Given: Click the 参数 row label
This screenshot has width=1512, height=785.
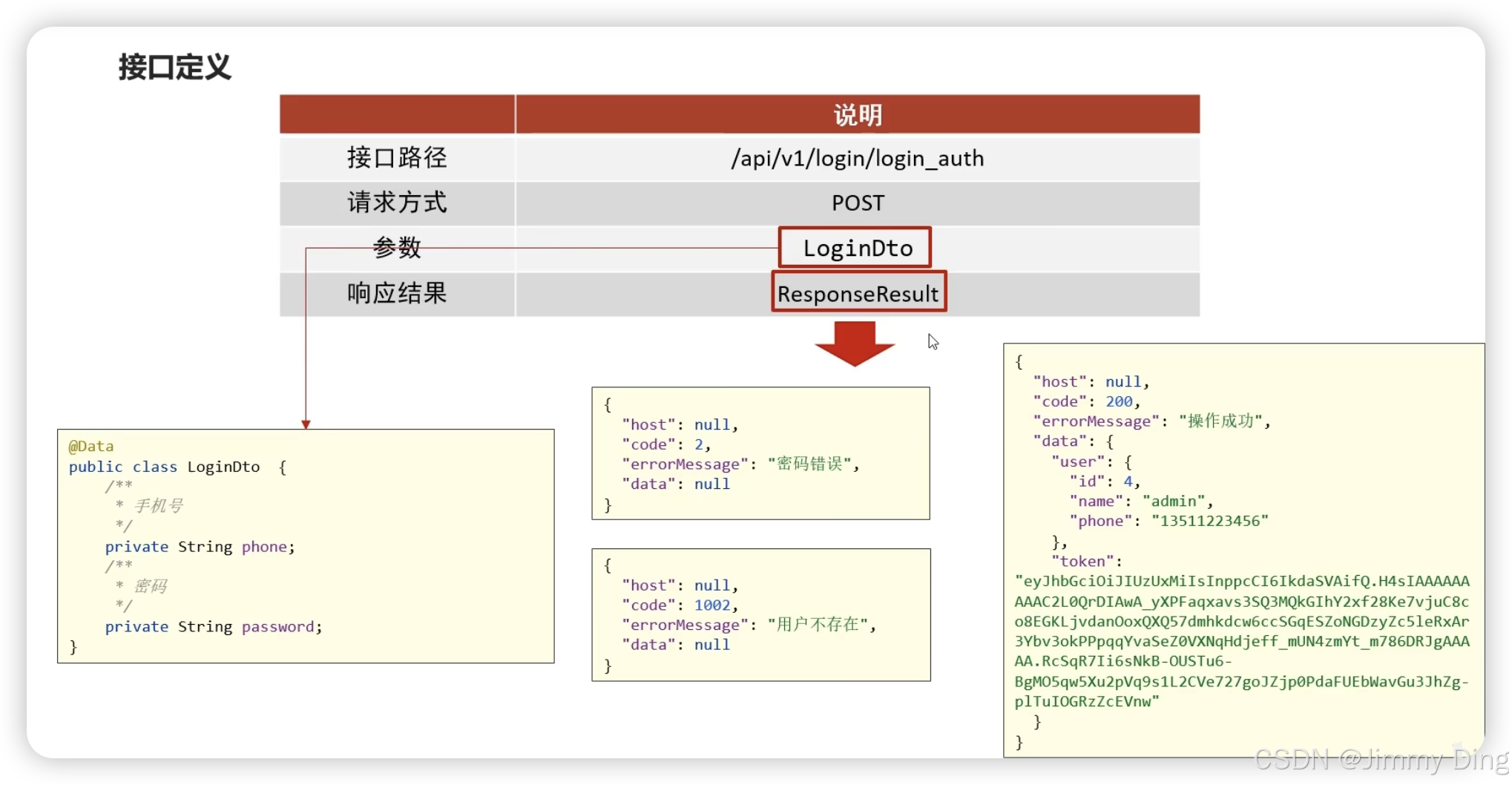Looking at the screenshot, I should coord(397,247).
